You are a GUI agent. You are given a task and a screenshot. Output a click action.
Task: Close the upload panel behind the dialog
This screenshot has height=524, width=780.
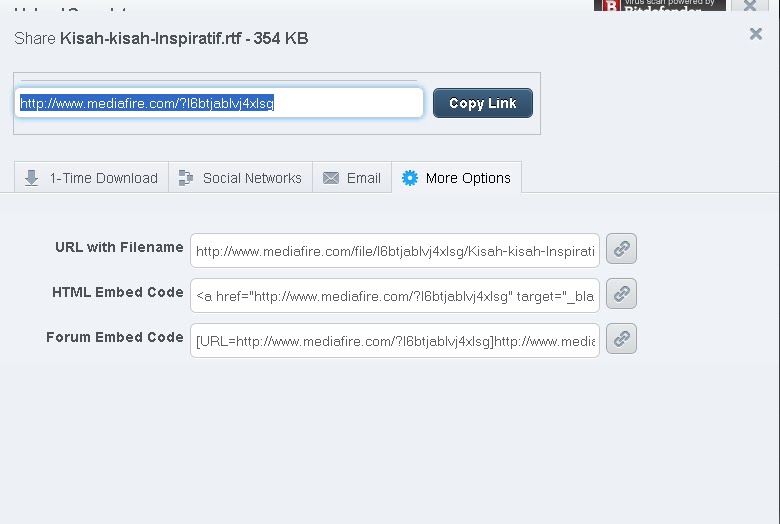tap(750, 5)
